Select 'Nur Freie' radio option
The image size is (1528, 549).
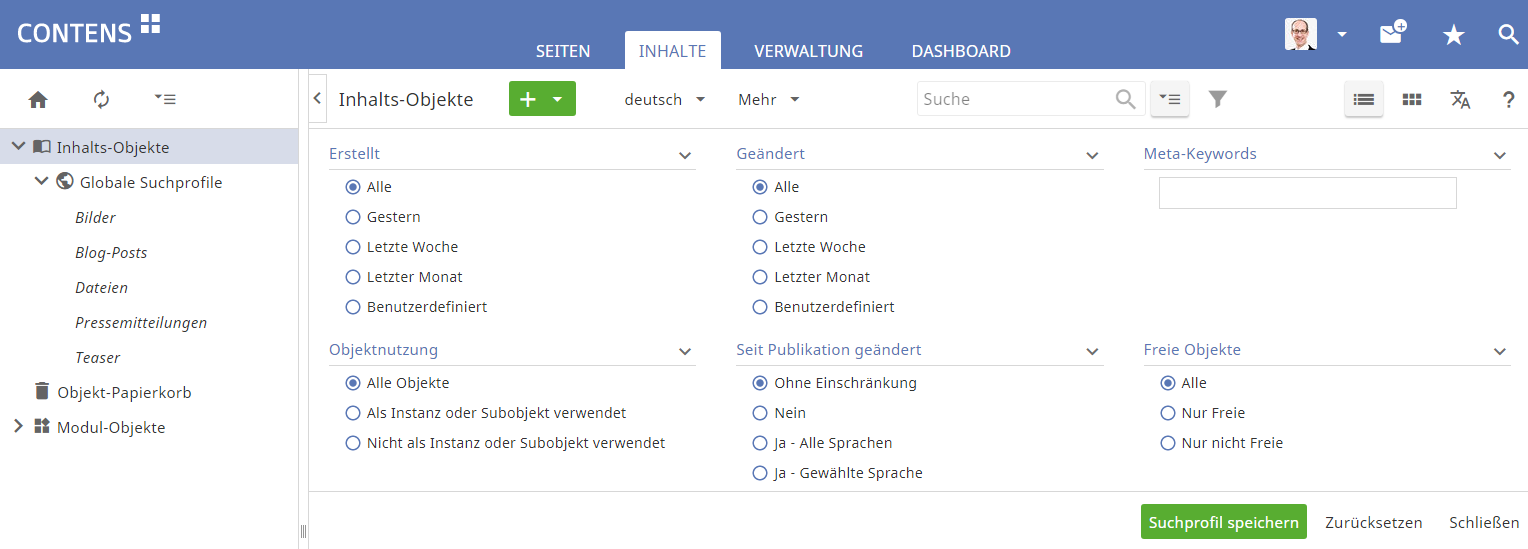pyautogui.click(x=1168, y=413)
